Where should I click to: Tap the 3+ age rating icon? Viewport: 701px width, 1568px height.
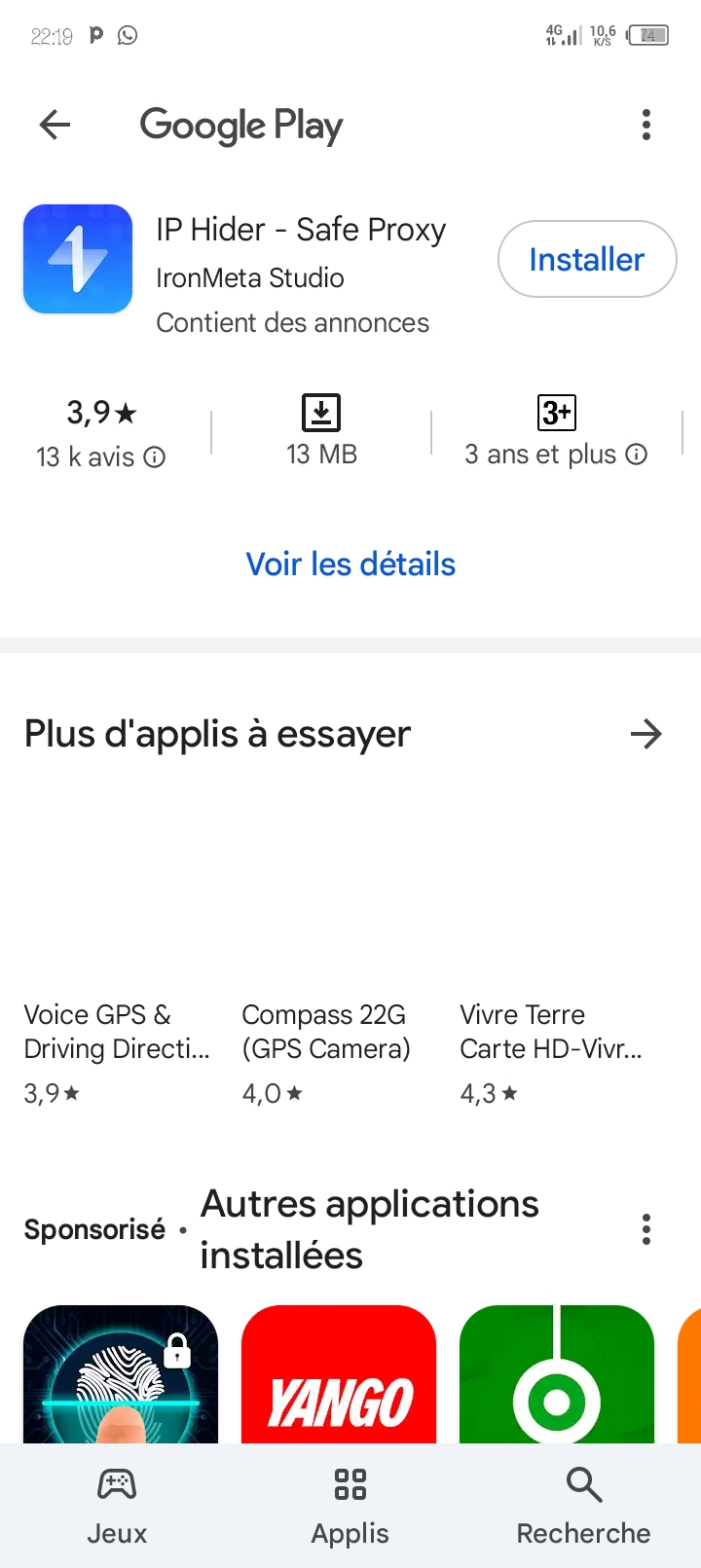tap(557, 413)
